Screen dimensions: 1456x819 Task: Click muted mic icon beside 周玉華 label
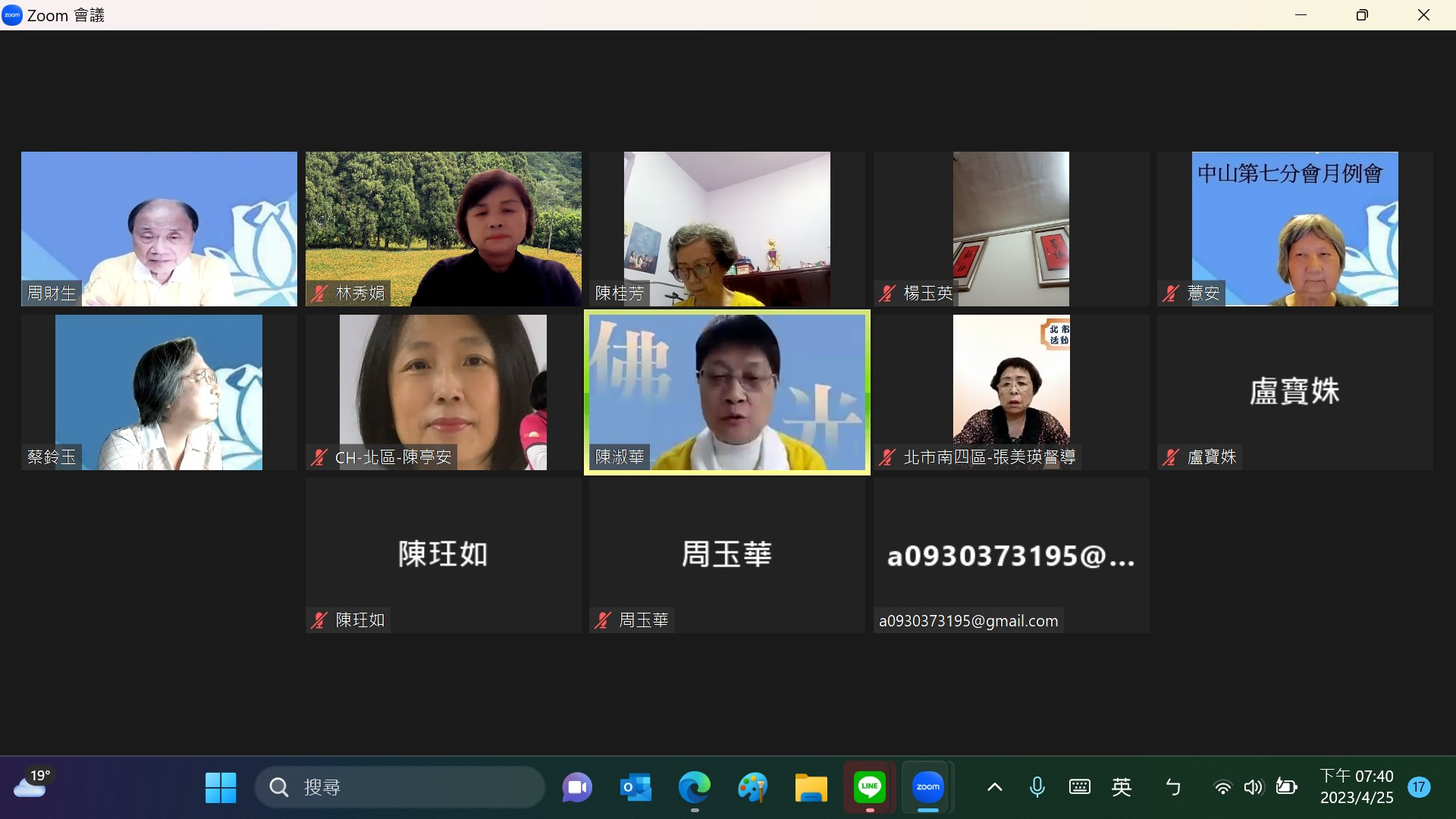click(x=602, y=620)
